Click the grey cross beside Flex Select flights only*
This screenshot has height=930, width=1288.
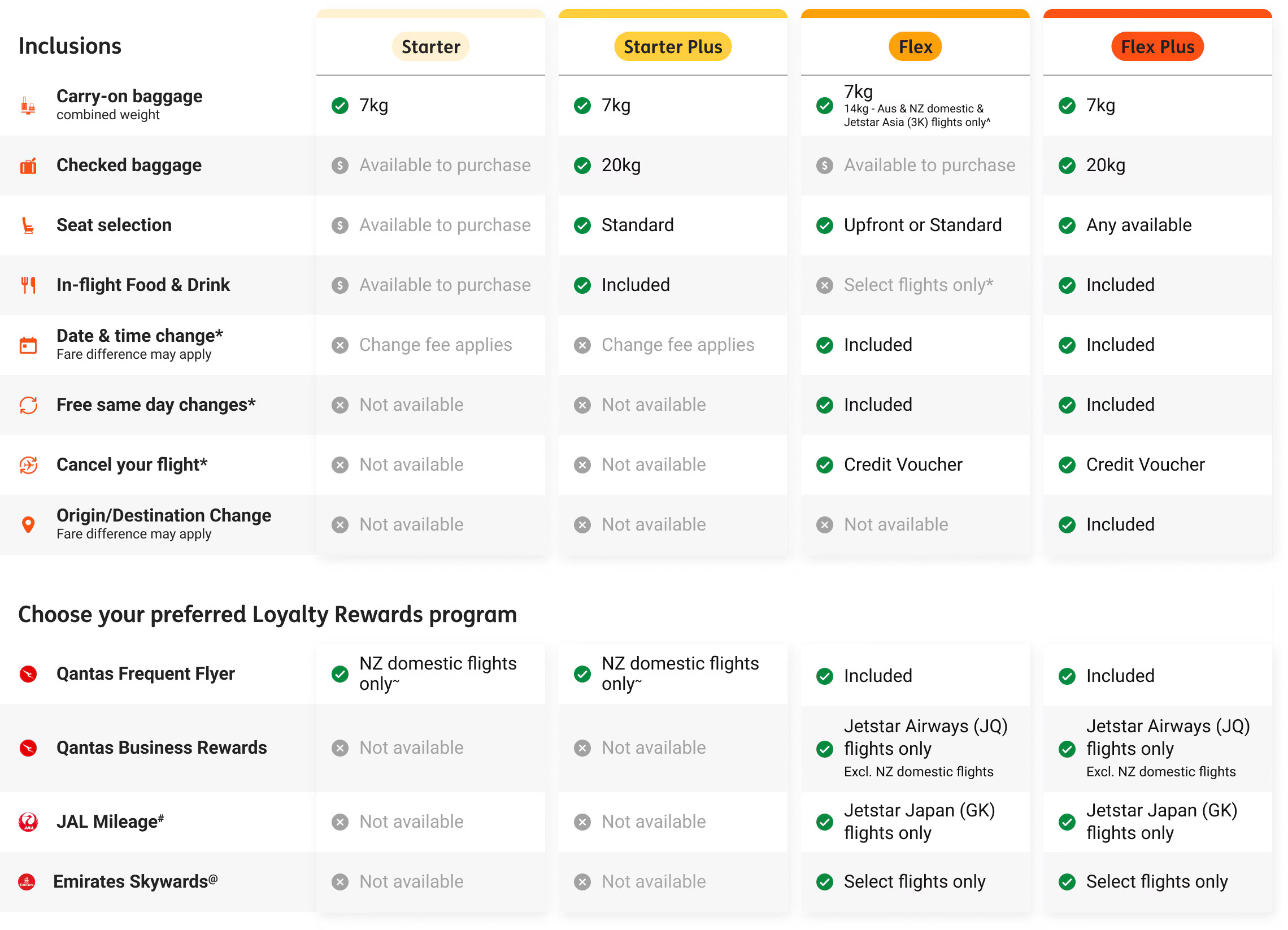click(x=825, y=285)
